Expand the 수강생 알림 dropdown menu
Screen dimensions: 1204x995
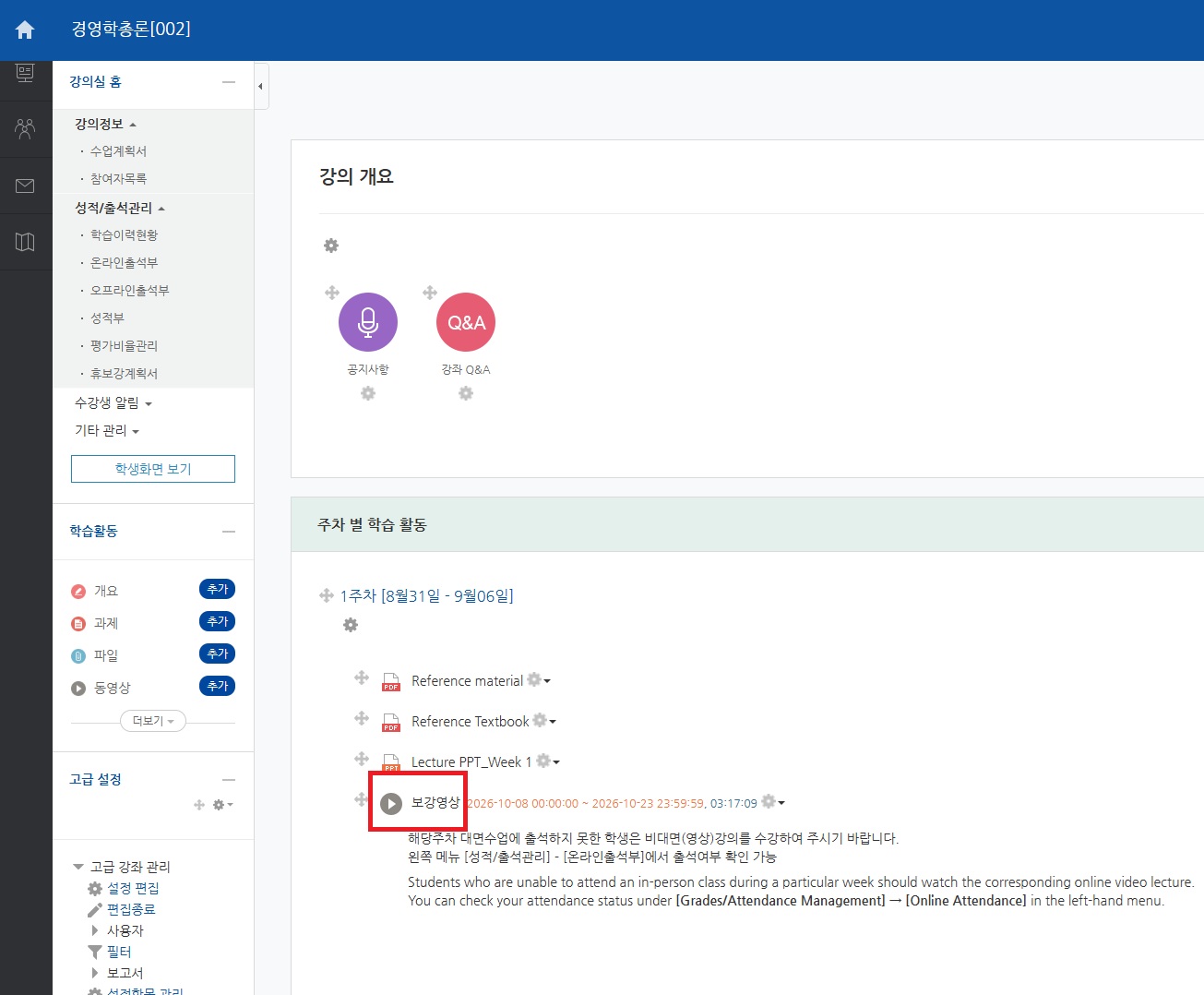(x=113, y=402)
